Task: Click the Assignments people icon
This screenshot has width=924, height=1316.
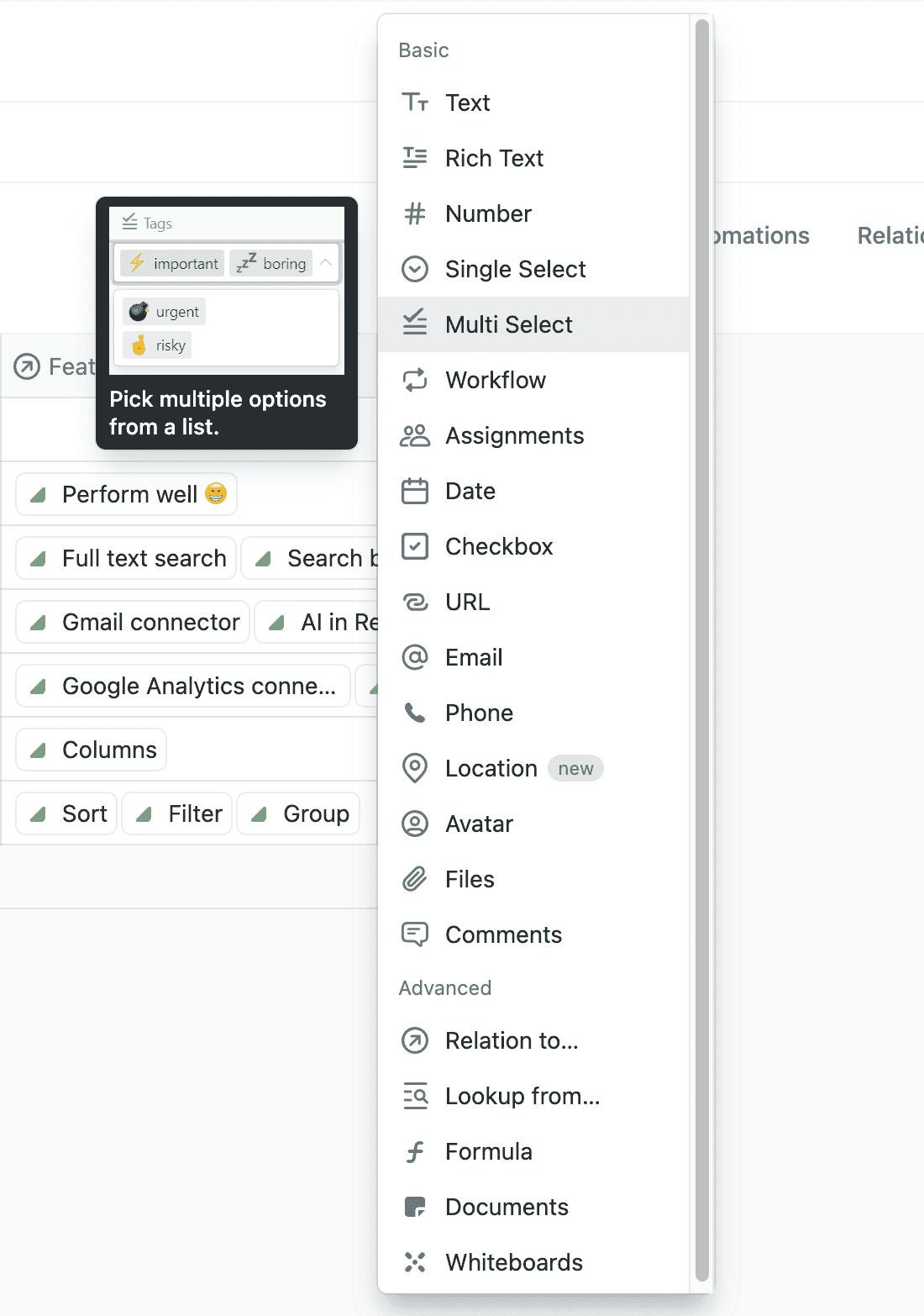Action: point(415,435)
